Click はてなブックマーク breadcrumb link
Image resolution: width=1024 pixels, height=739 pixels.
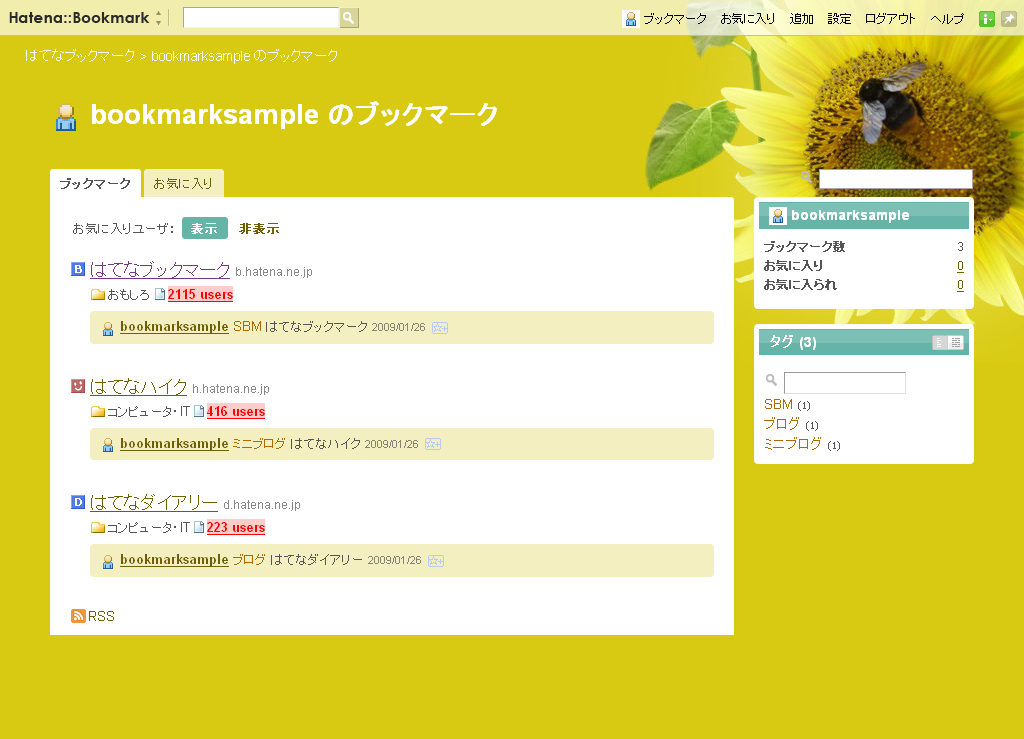[80, 55]
